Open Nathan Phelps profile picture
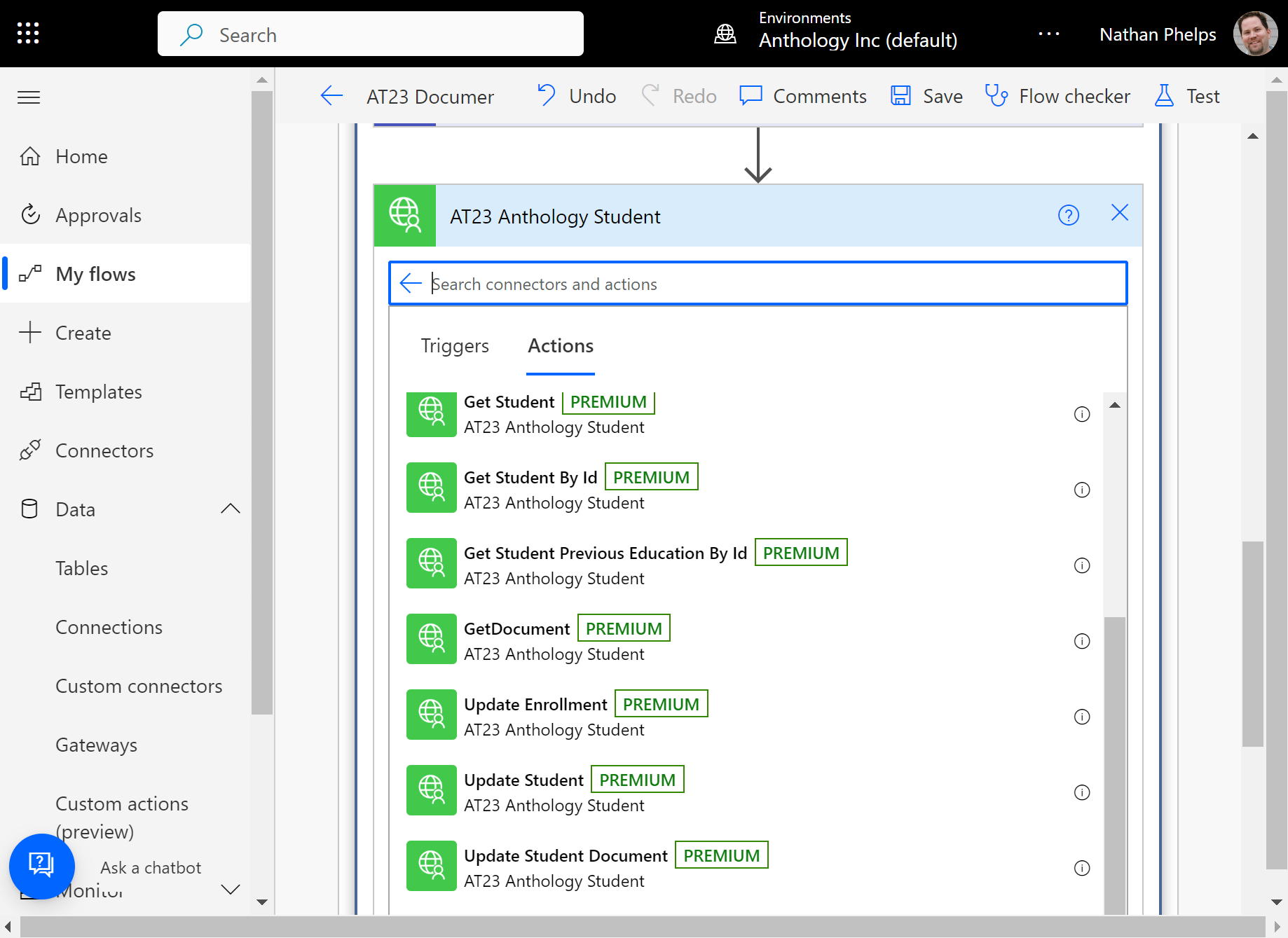The height and width of the screenshot is (938, 1288). [x=1255, y=34]
